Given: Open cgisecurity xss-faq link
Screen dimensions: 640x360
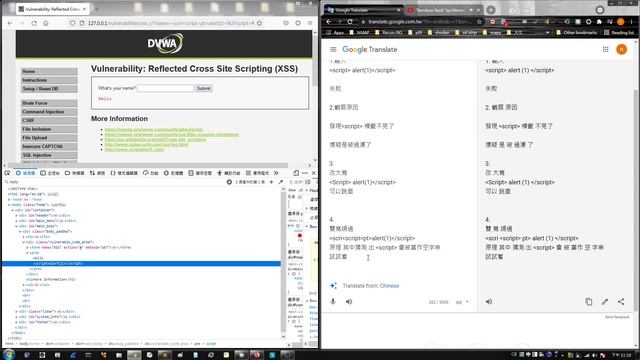Looking at the screenshot, I should tap(146, 144).
